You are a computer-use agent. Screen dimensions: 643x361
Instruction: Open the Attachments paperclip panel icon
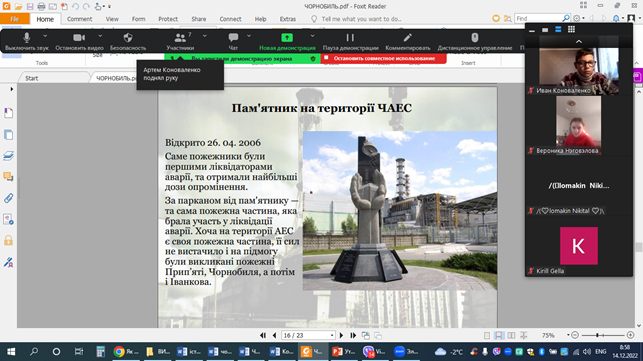[8, 198]
